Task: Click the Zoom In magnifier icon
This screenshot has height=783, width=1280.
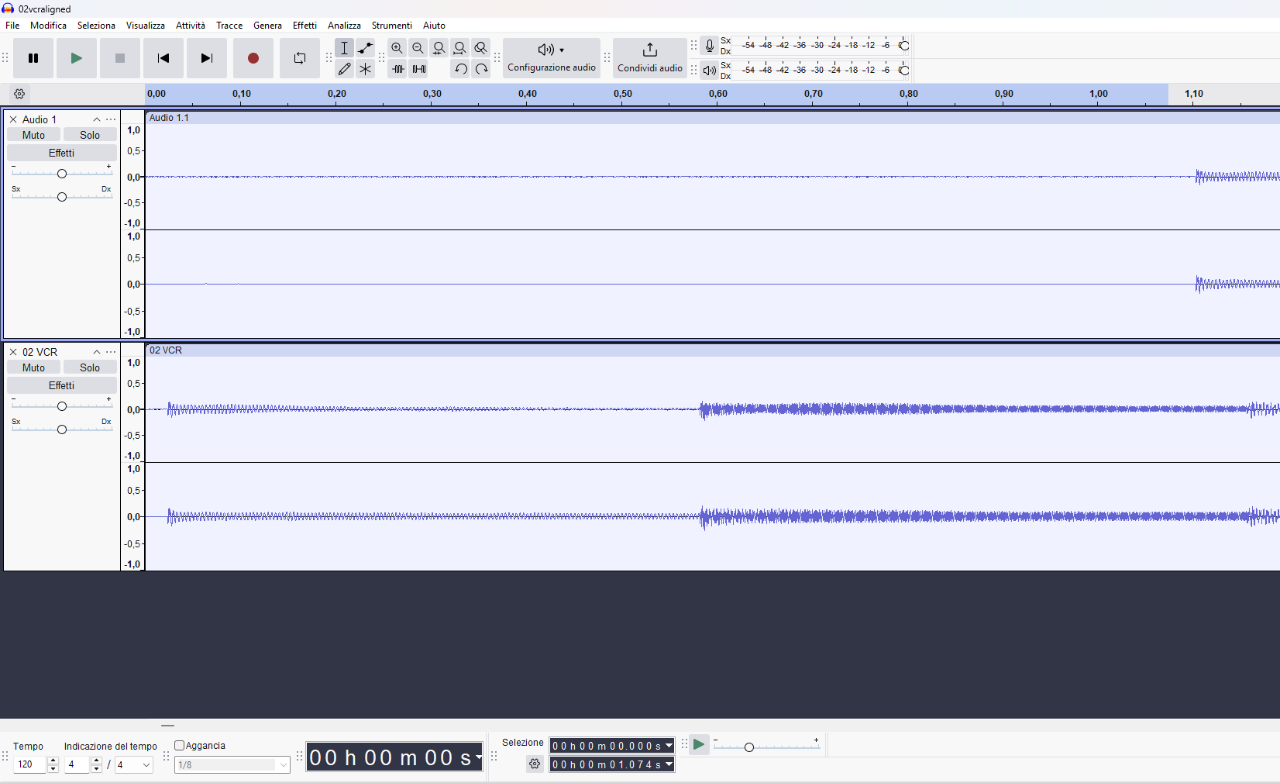Action: pyautogui.click(x=397, y=48)
